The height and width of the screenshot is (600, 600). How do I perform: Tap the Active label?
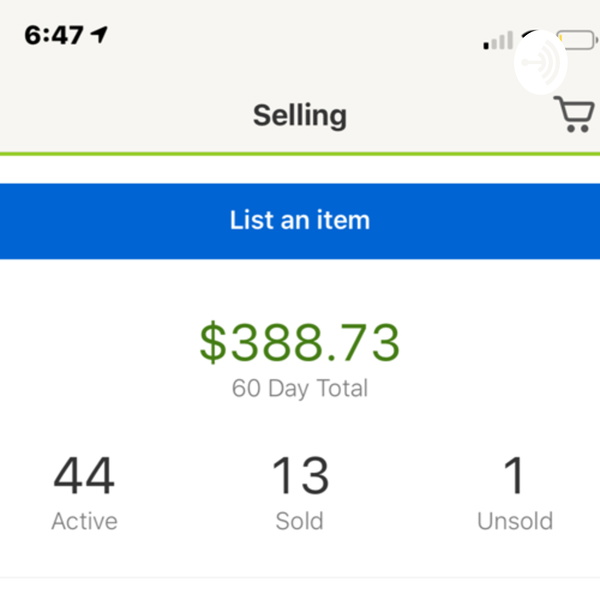pos(84,521)
